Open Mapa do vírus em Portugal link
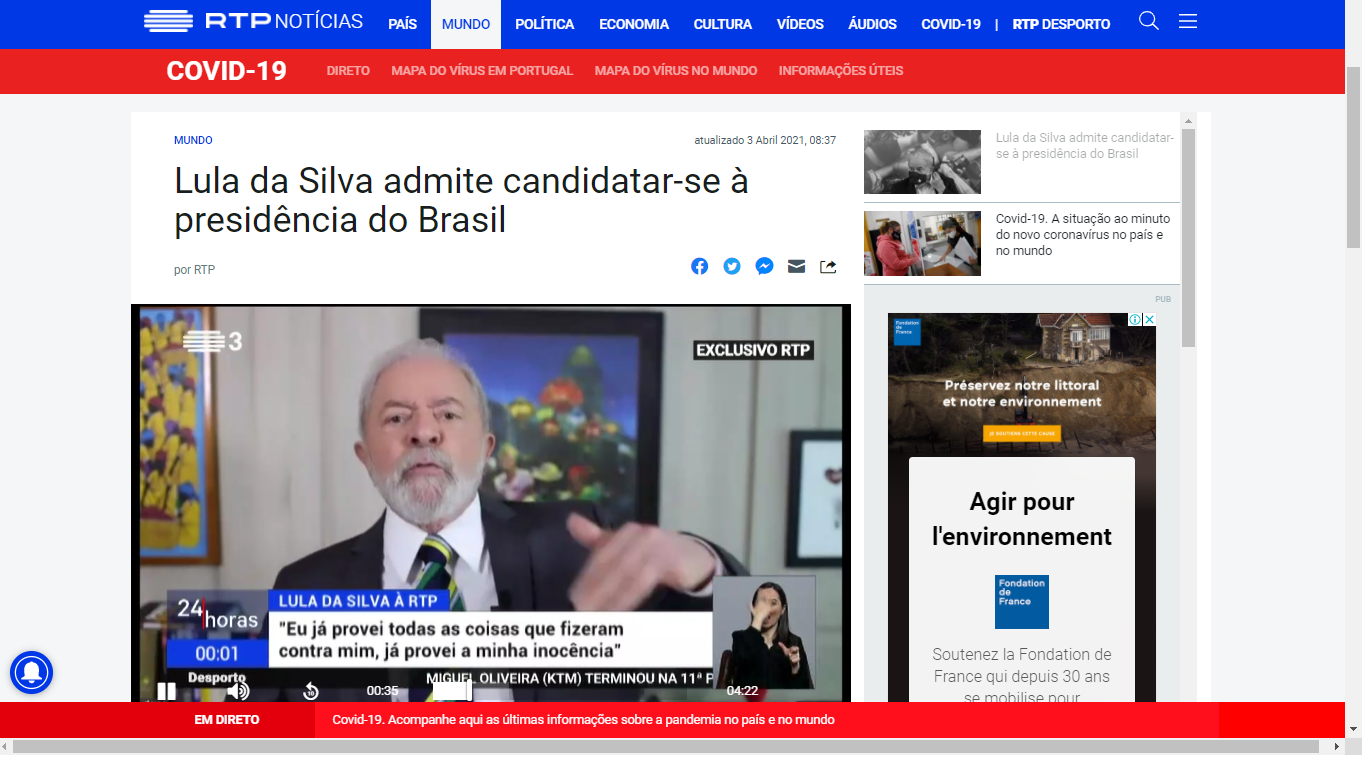The height and width of the screenshot is (768, 1366). click(x=482, y=71)
